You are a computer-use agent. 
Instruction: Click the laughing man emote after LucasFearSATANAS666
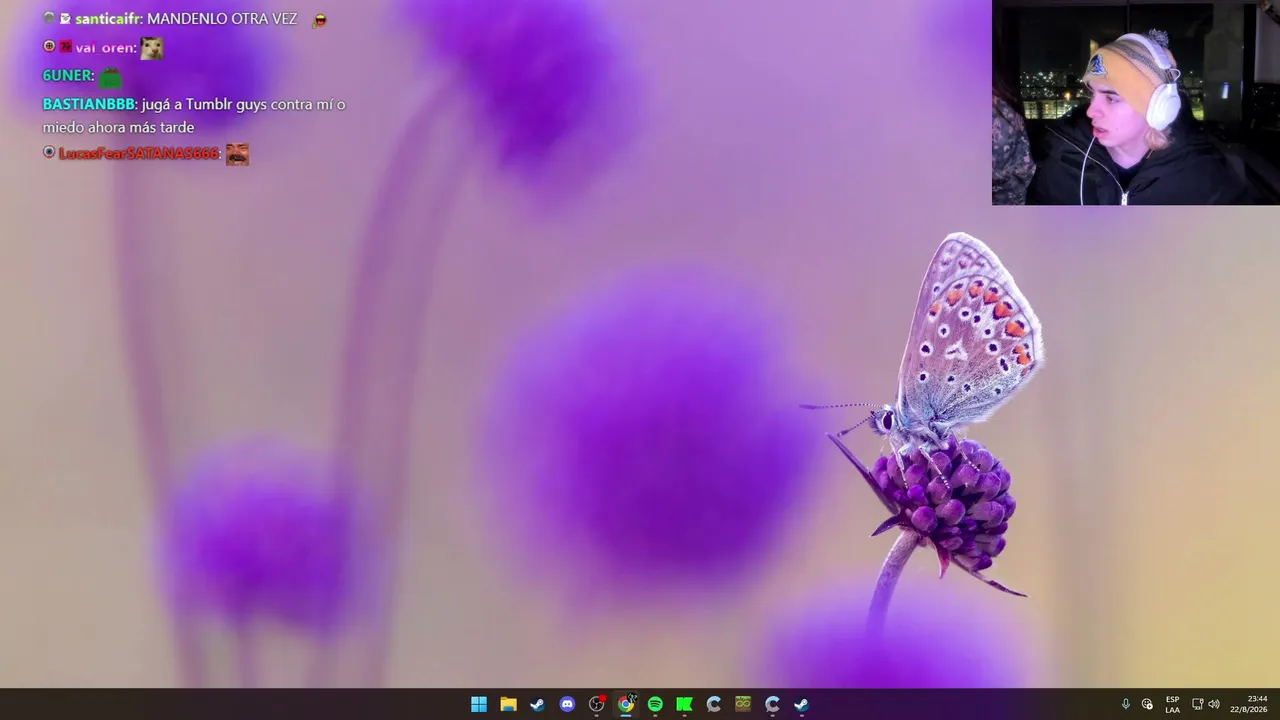[x=237, y=154]
